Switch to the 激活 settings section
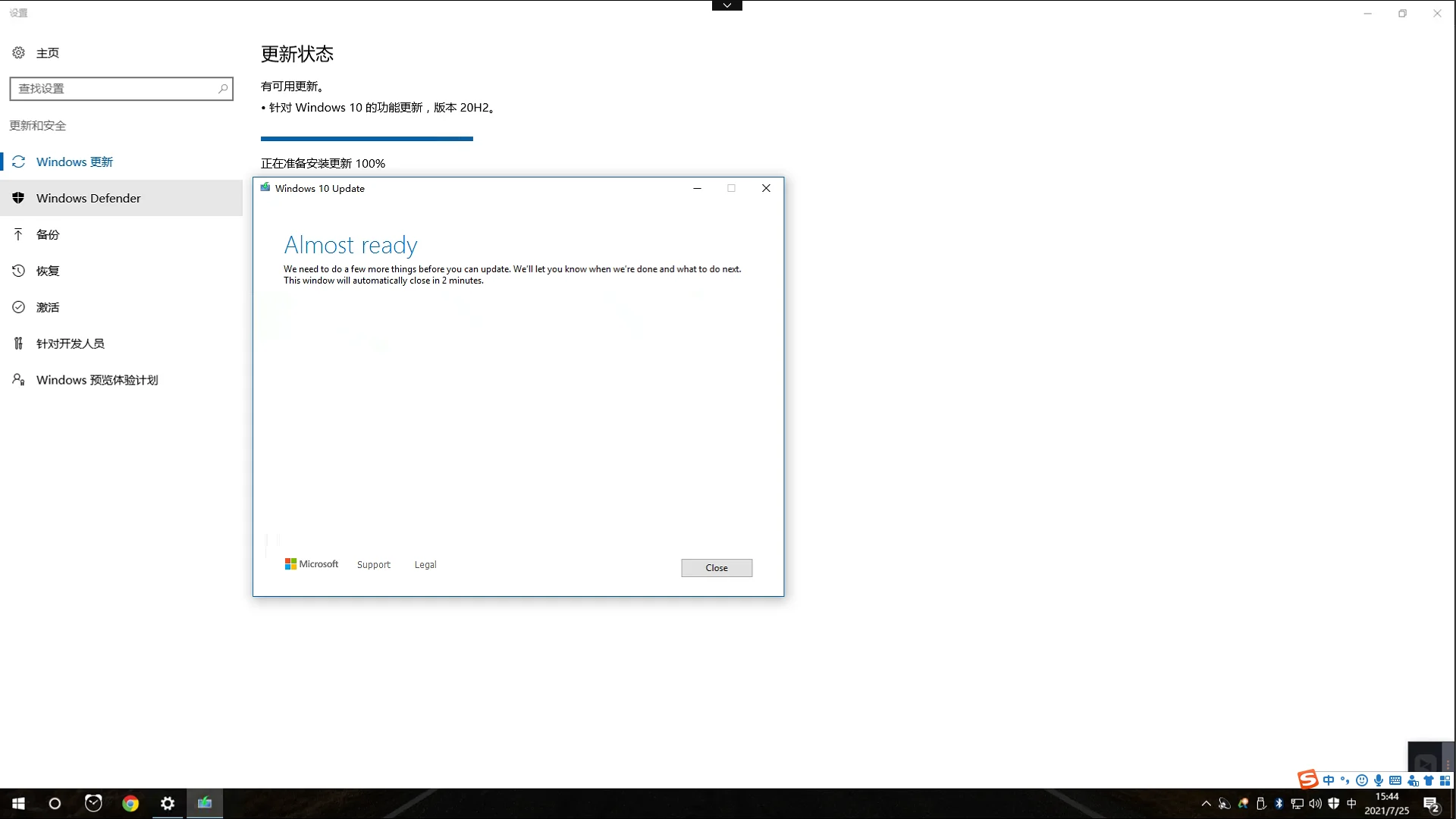The image size is (1456, 819). pos(47,307)
